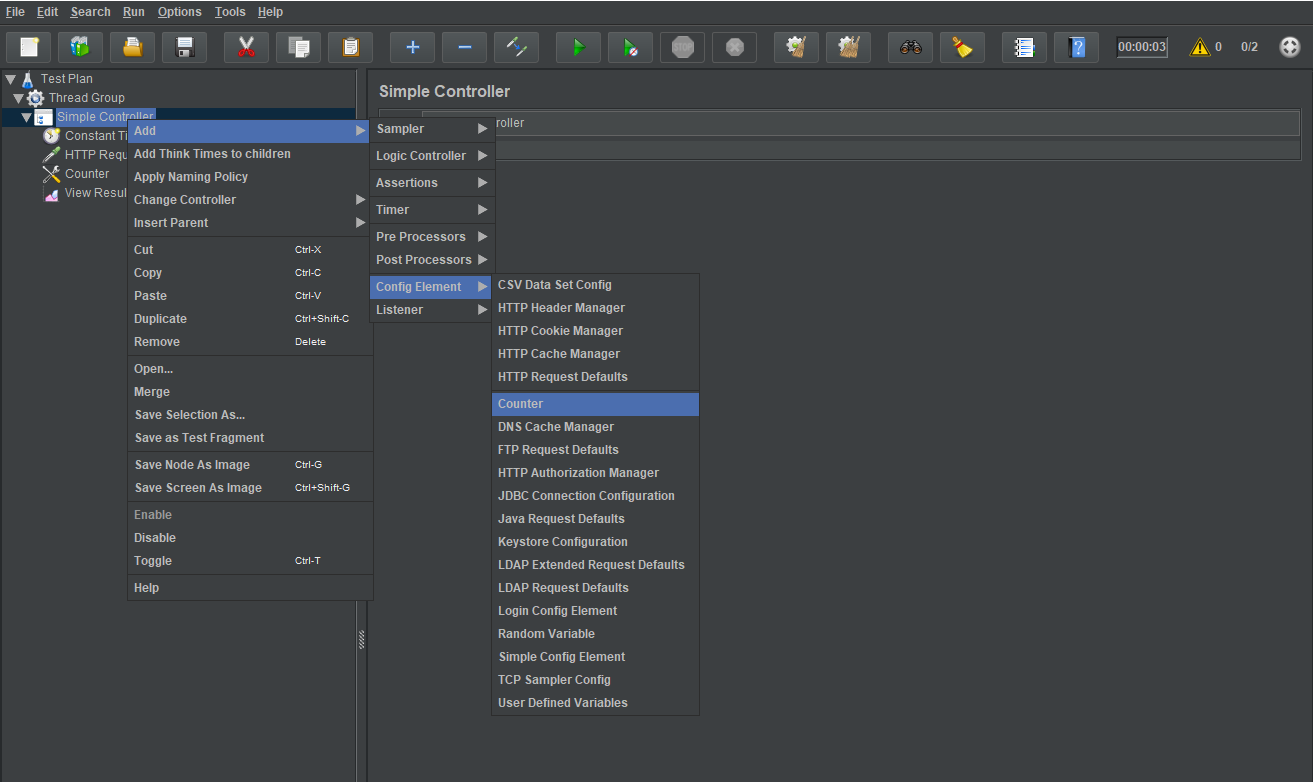Viewport: 1313px width, 782px height.
Task: Choose Random Variable config element
Action: [x=596, y=634]
